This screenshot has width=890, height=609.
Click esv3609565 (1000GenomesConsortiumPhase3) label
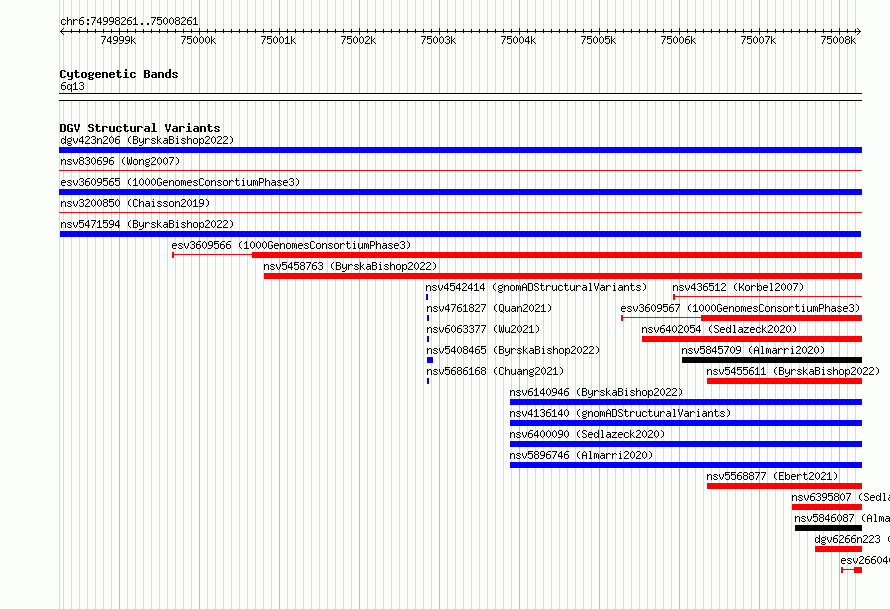pos(180,182)
